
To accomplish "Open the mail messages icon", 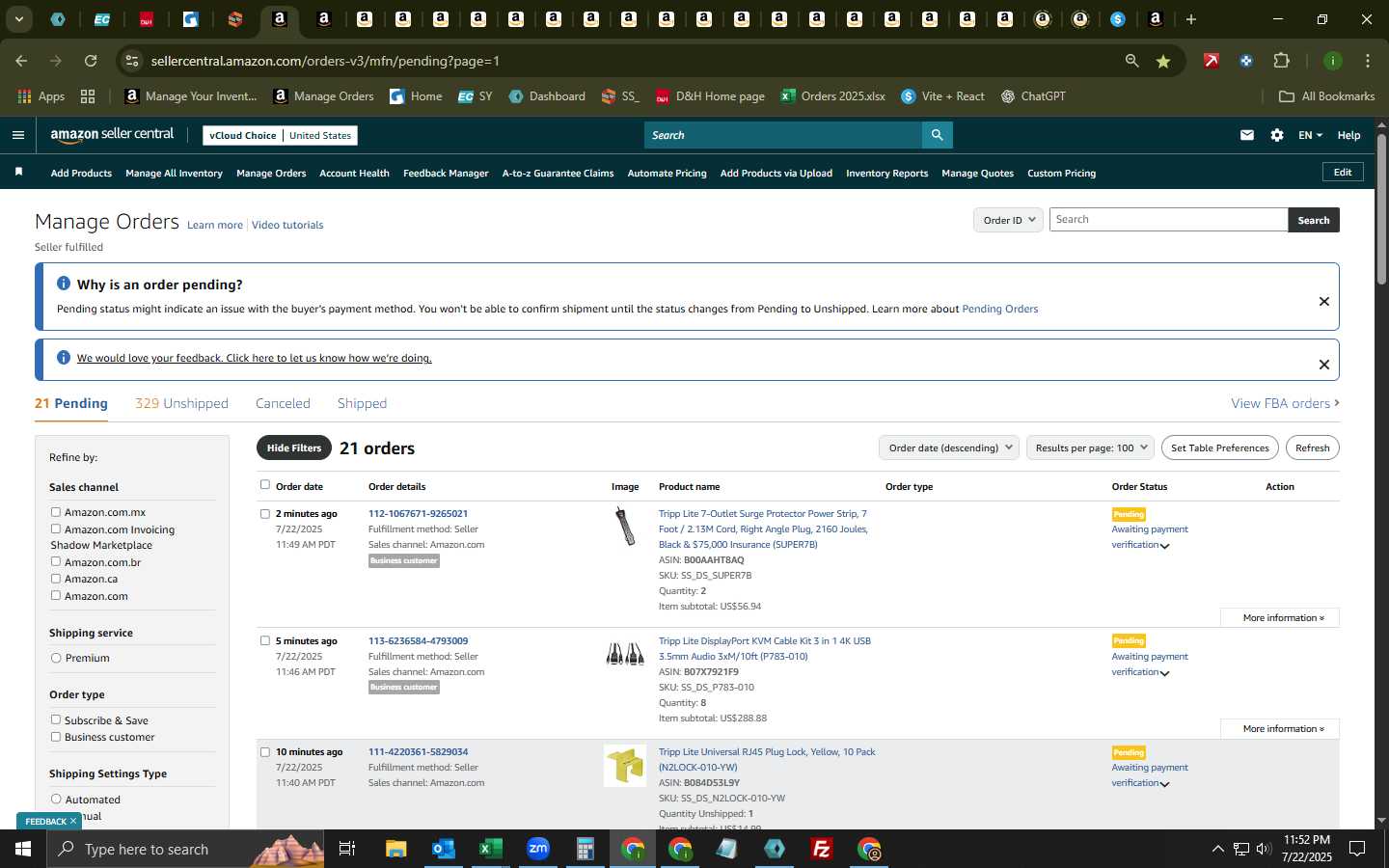I will click(1247, 135).
